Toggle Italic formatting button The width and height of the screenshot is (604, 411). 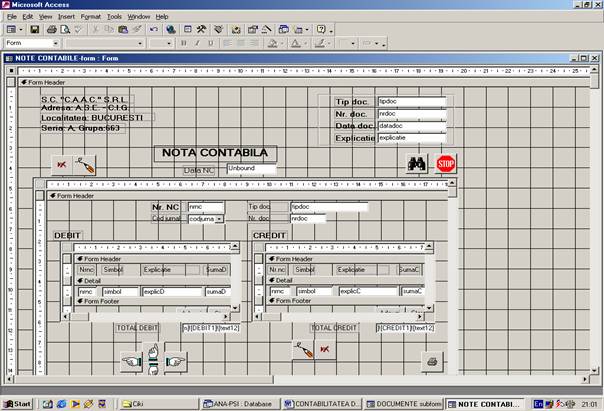click(197, 43)
